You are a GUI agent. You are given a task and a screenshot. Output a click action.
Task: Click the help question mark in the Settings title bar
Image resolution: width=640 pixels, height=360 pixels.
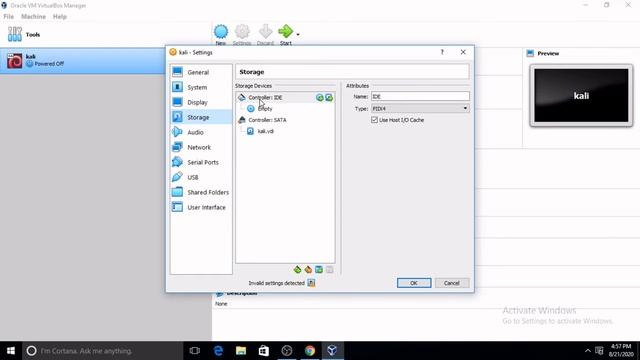point(442,52)
